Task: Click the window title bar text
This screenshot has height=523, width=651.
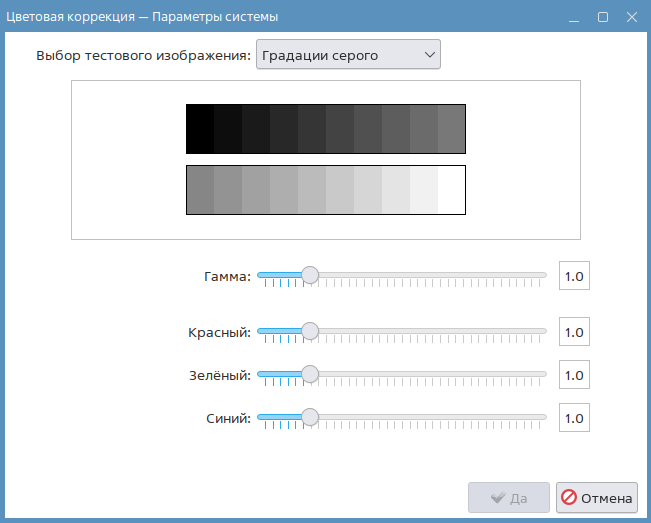Action: click(143, 17)
